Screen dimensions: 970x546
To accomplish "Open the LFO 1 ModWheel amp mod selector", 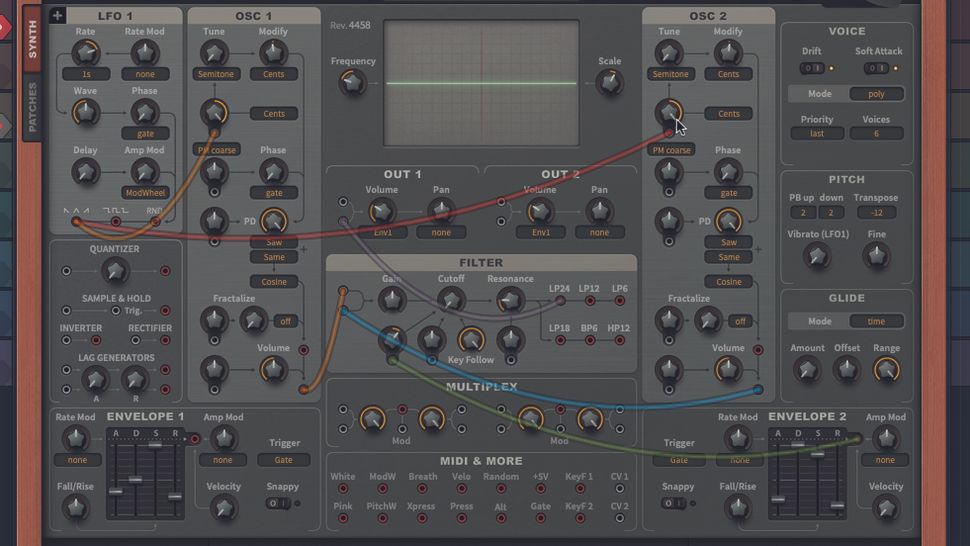I will 145,193.
